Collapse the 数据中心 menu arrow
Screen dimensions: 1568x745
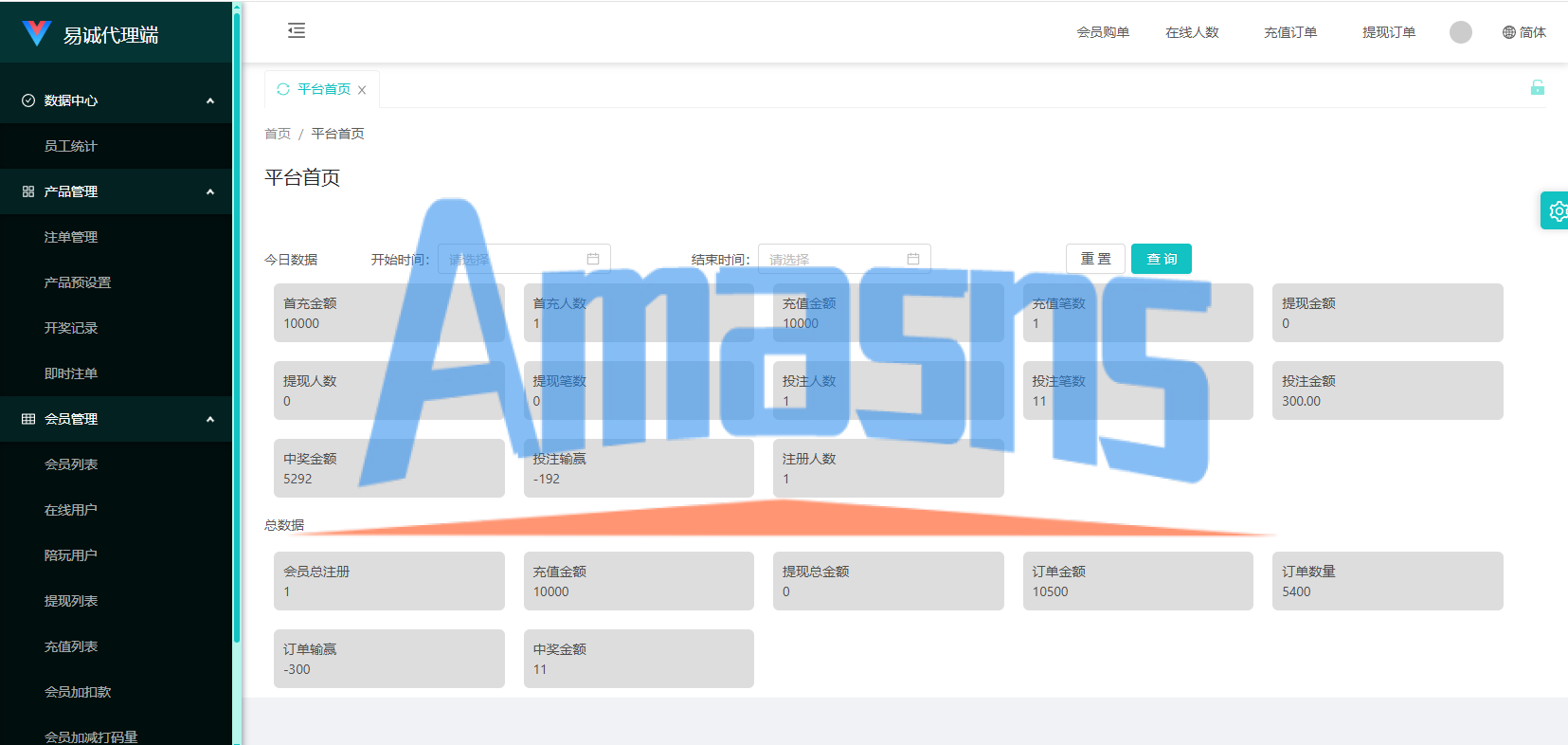pyautogui.click(x=210, y=100)
